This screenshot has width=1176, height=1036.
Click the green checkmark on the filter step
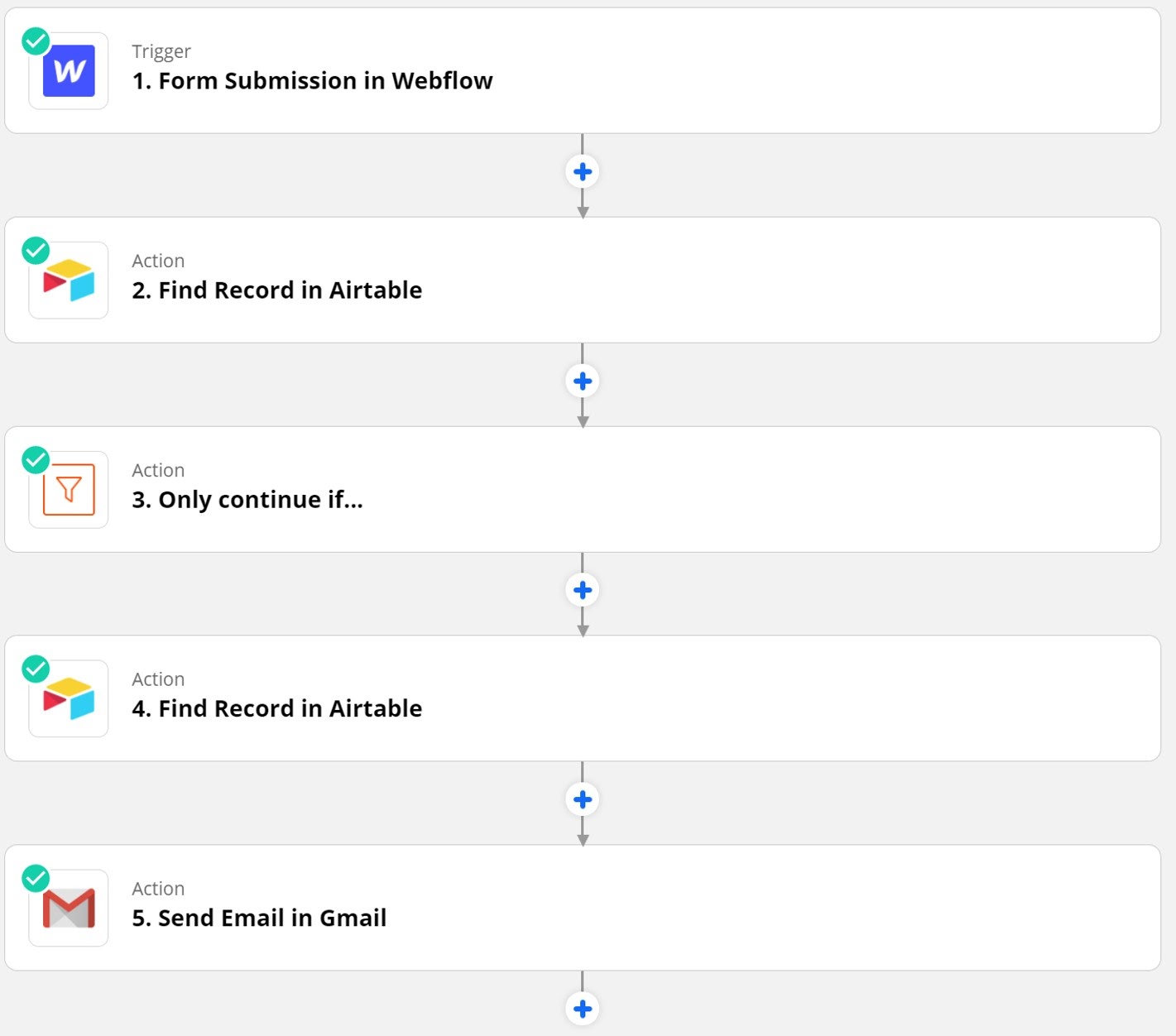(x=36, y=459)
